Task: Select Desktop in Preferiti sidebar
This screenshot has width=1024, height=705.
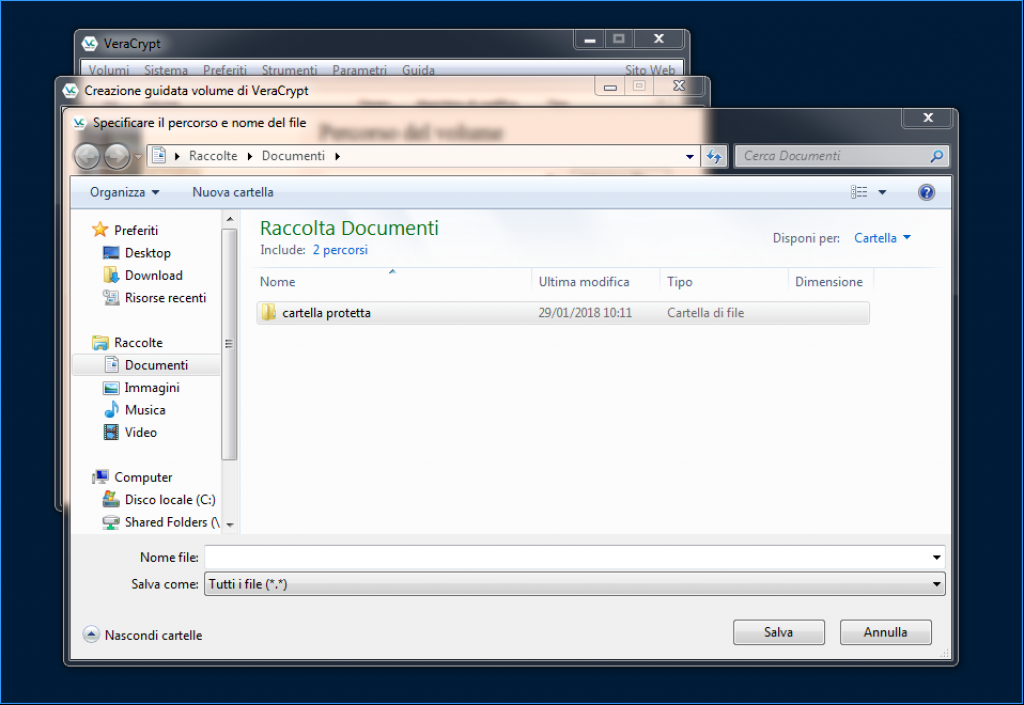Action: [x=147, y=253]
